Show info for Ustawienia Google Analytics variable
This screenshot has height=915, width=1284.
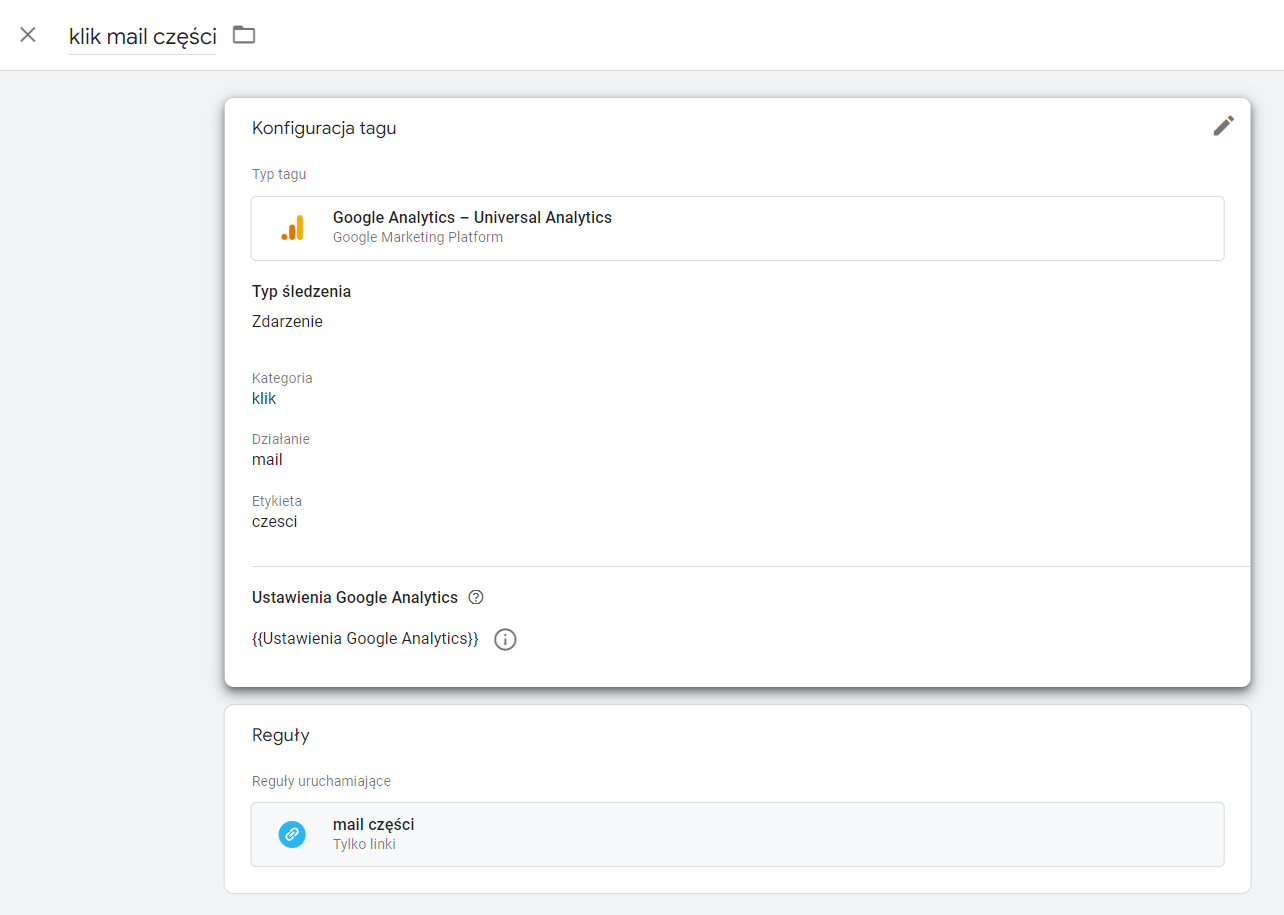coord(506,639)
